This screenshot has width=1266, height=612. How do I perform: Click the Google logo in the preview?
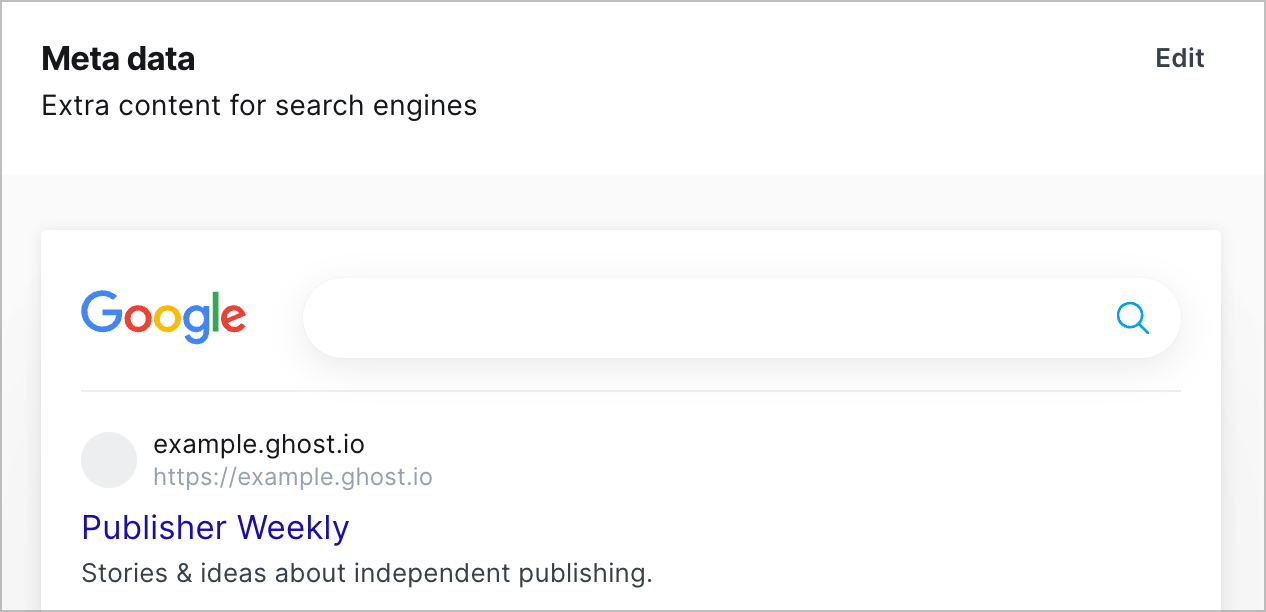tap(163, 317)
